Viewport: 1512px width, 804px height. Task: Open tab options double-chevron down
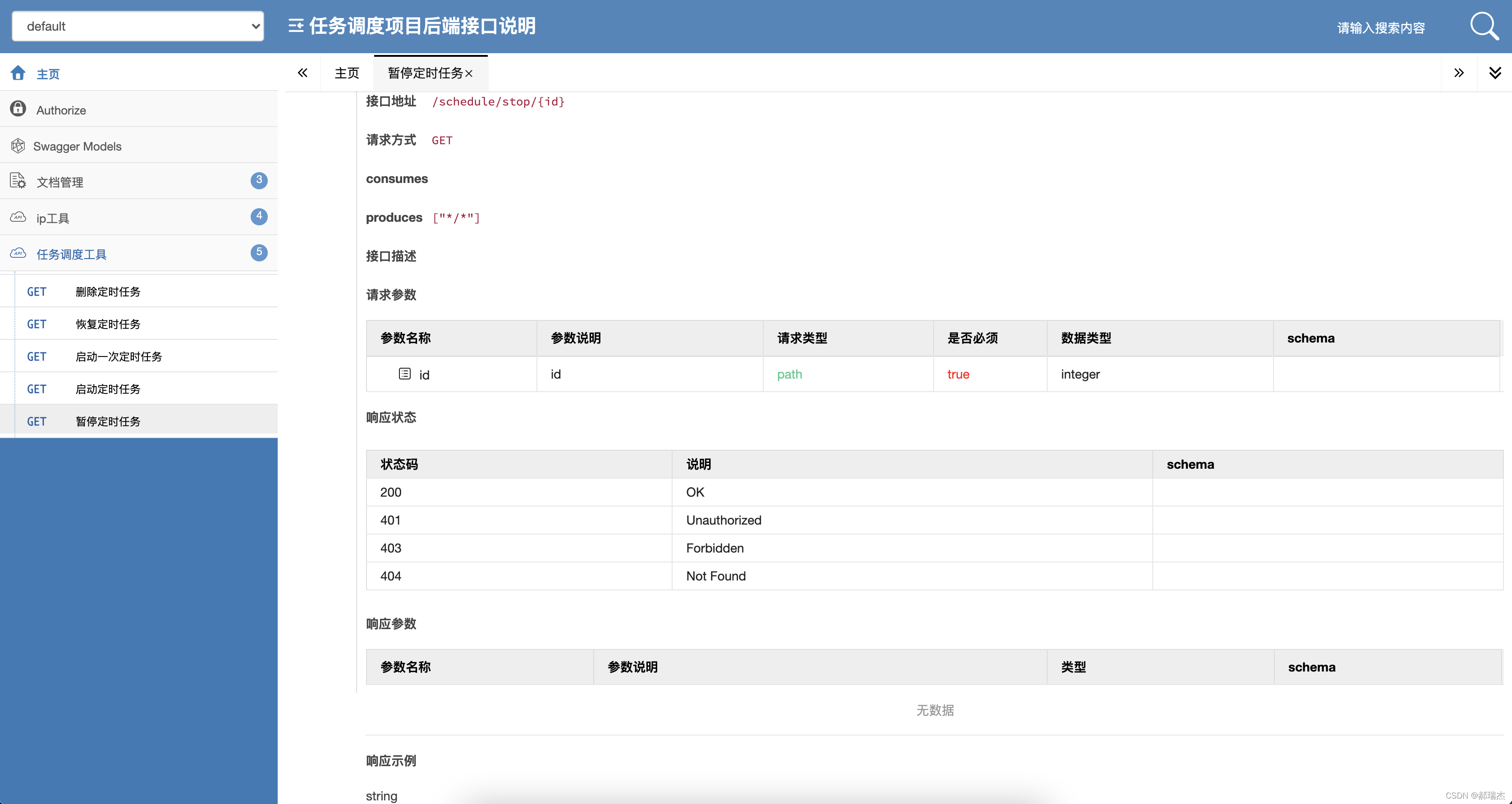[1494, 73]
